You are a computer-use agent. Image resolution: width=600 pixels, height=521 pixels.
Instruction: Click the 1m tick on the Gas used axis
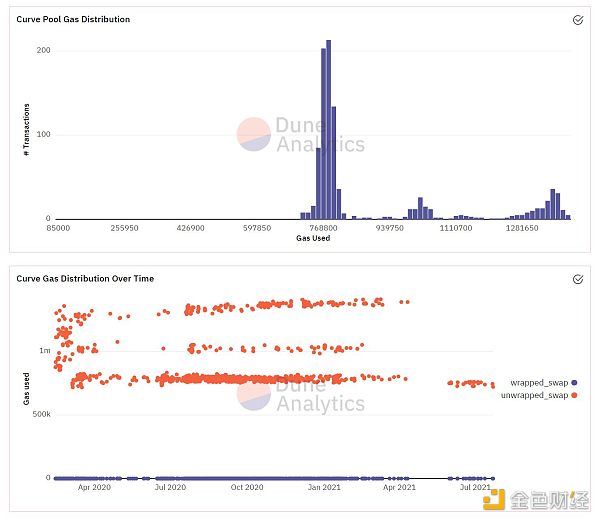tap(45, 351)
